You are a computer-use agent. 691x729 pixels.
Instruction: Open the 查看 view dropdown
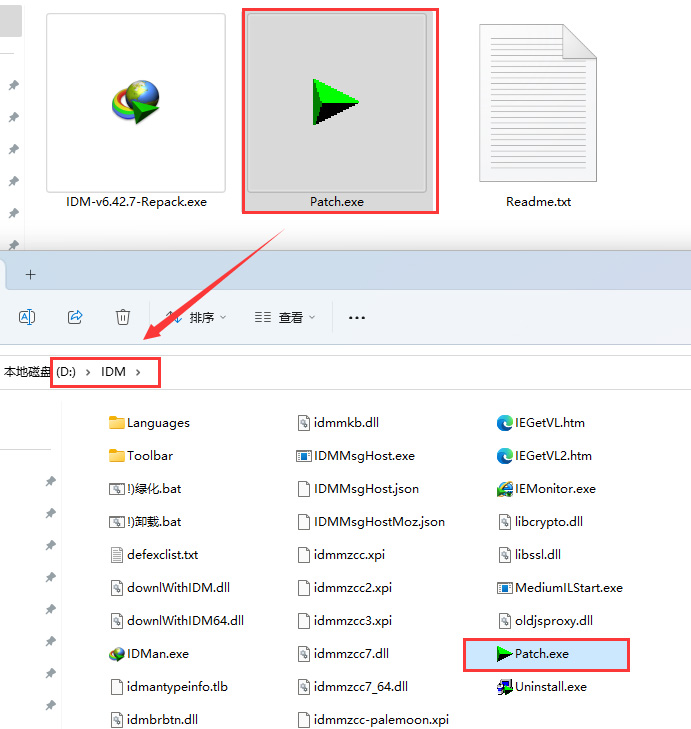(x=285, y=318)
